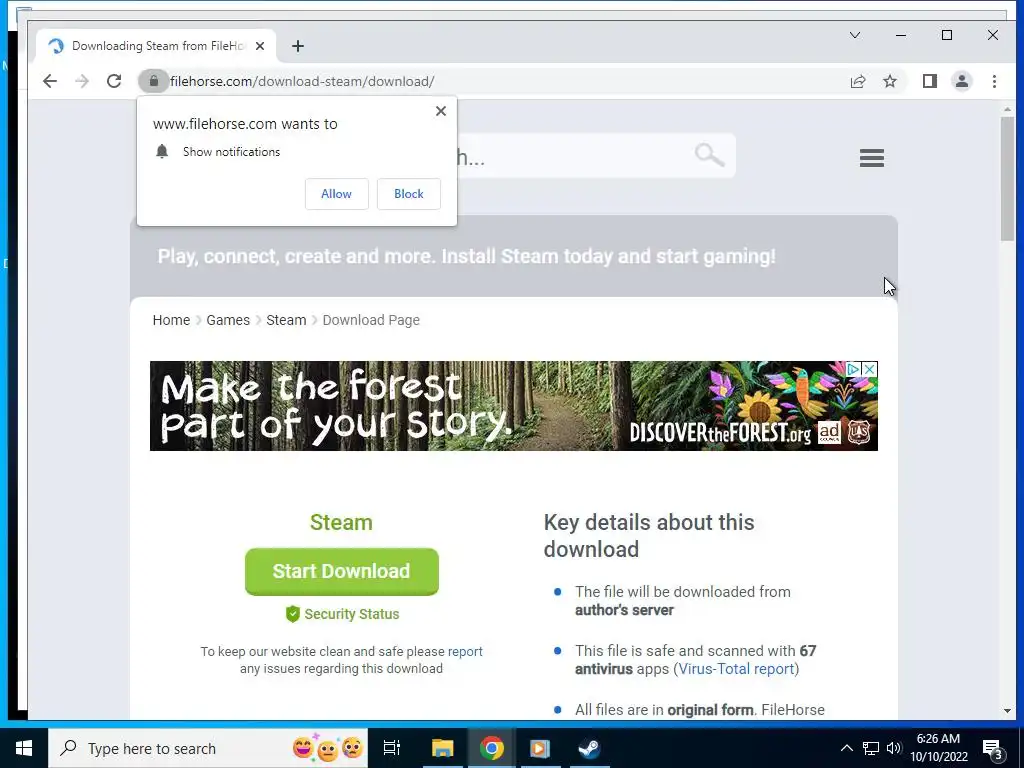Click the Steam heading above the download
The height and width of the screenshot is (768, 1024).
341,522
